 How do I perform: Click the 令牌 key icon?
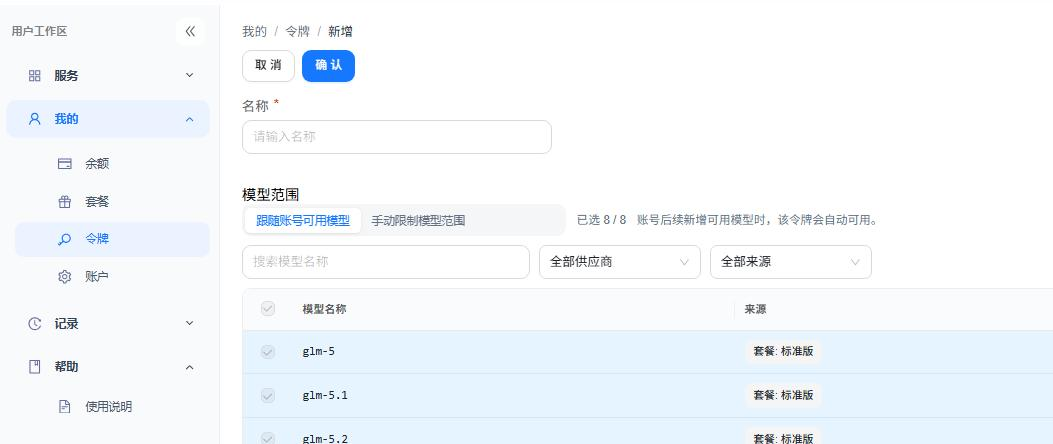click(x=64, y=239)
